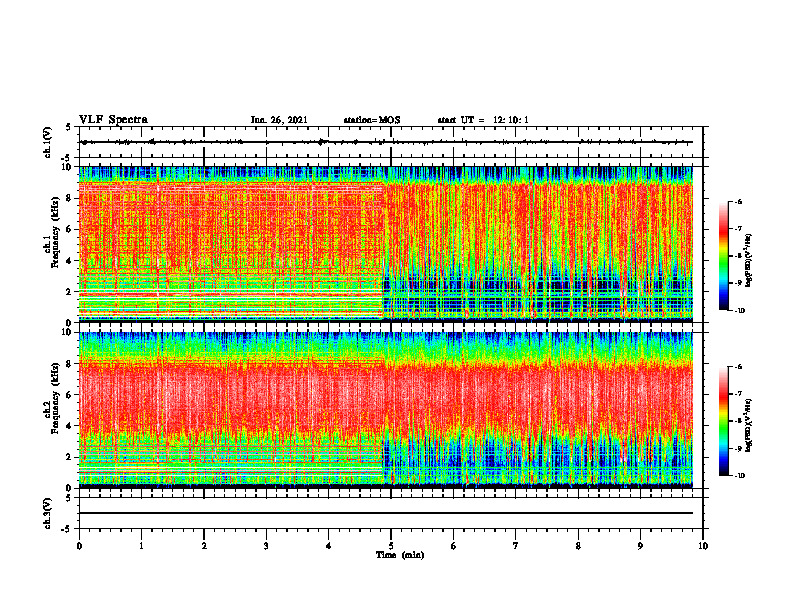Image resolution: width=792 pixels, height=612 pixels.
Task: Click x-axis tick label "0"
Action: click(x=79, y=546)
